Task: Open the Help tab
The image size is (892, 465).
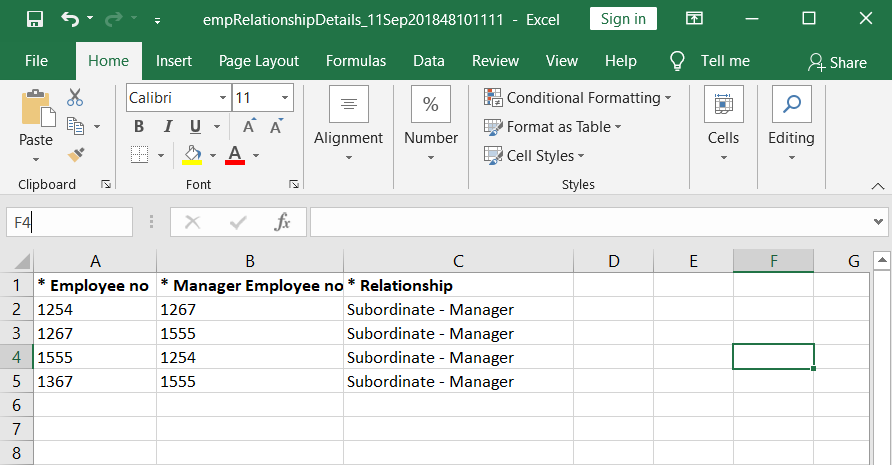Action: 621,61
